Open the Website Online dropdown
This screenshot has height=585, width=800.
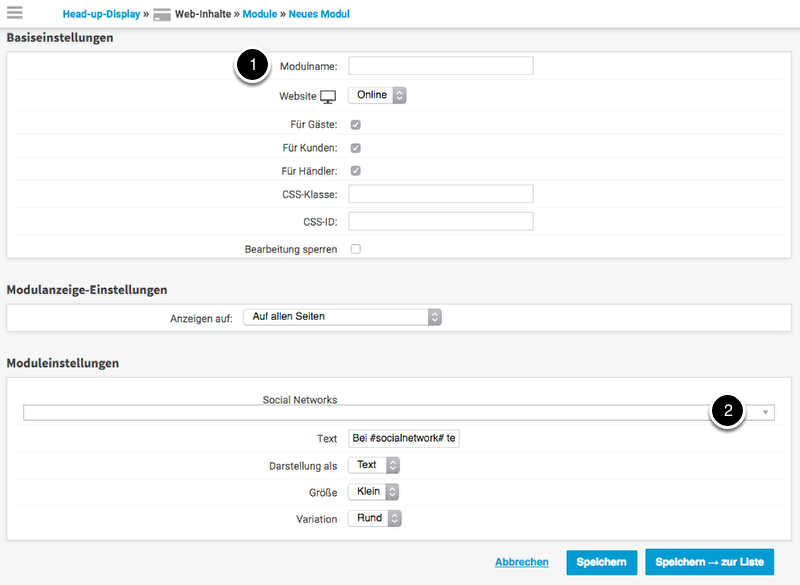(x=377, y=96)
